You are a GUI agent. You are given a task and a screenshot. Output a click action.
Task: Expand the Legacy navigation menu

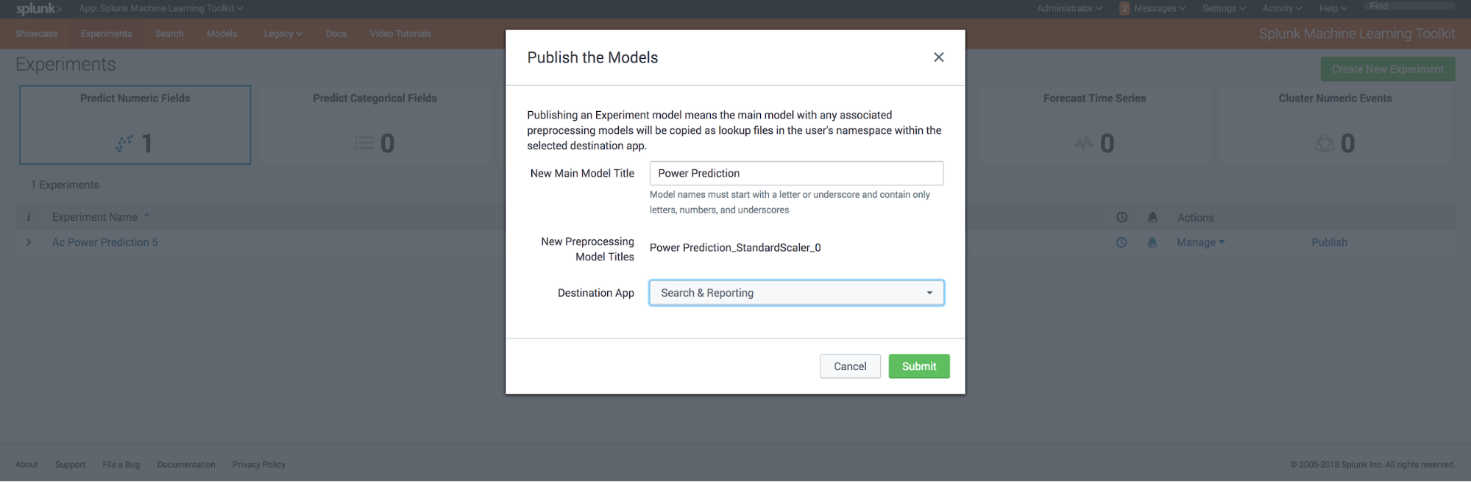click(x=283, y=34)
